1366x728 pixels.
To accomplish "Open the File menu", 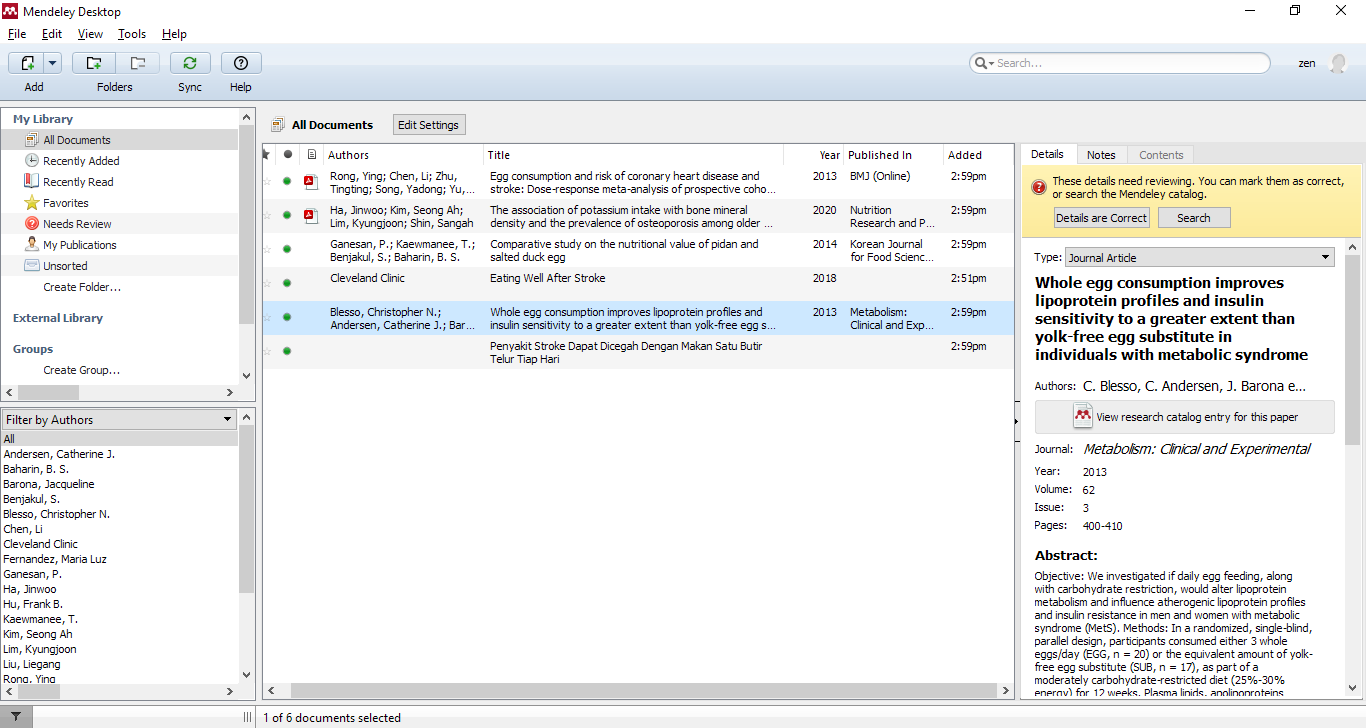I will tap(17, 34).
